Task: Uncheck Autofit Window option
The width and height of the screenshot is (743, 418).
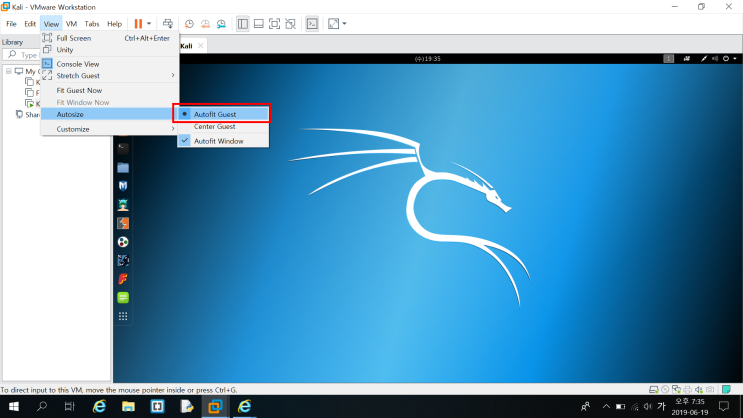Action: pyautogui.click(x=223, y=141)
